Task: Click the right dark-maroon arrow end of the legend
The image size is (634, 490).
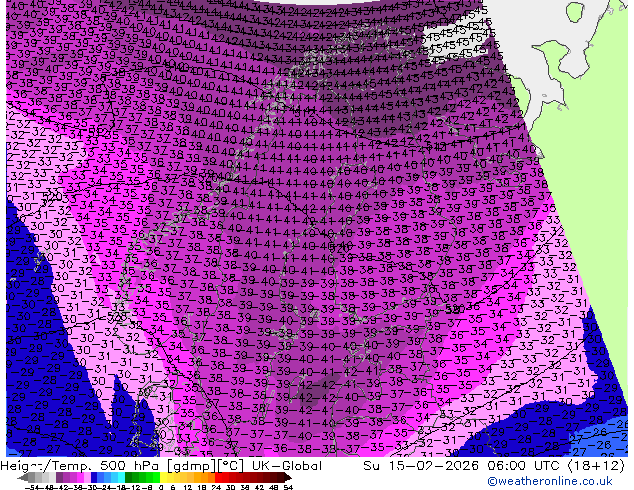Action: (287, 478)
